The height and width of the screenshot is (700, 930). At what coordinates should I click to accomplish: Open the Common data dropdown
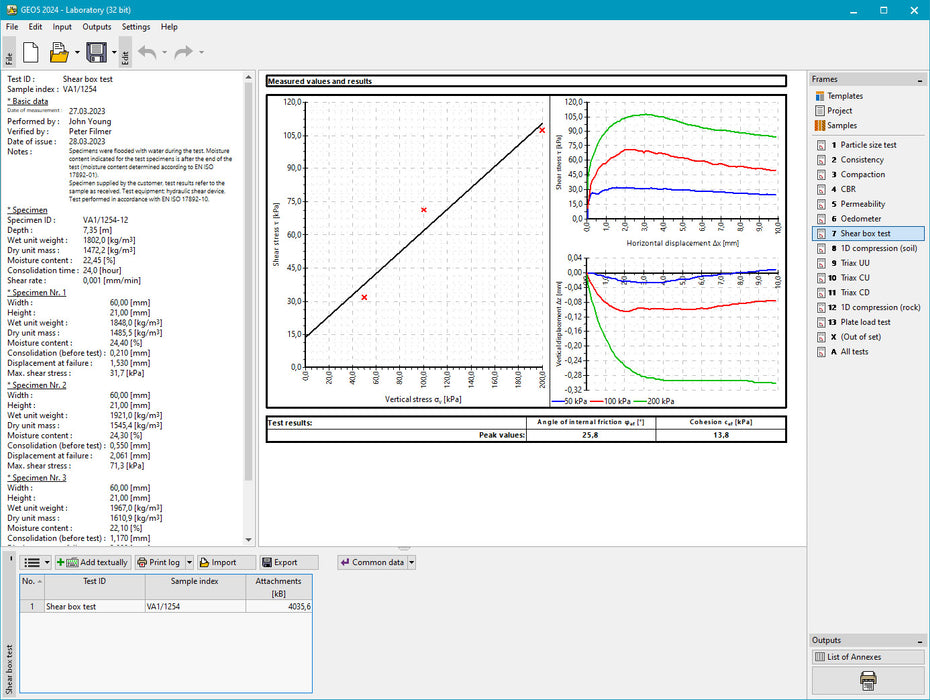(411, 563)
